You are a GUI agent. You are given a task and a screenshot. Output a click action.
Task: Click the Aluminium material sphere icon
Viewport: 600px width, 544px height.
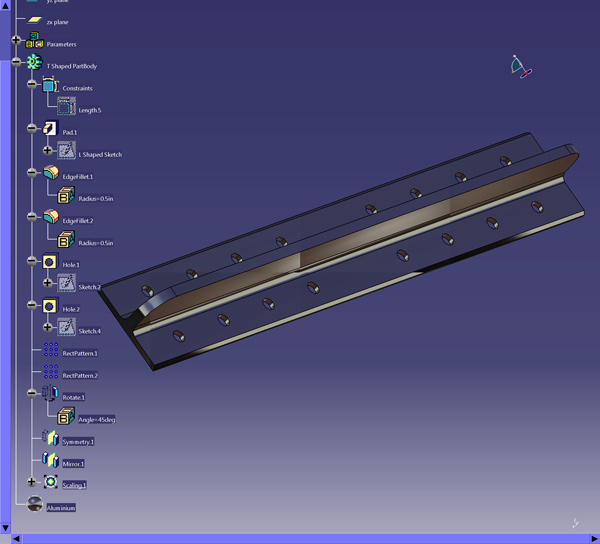(x=35, y=505)
